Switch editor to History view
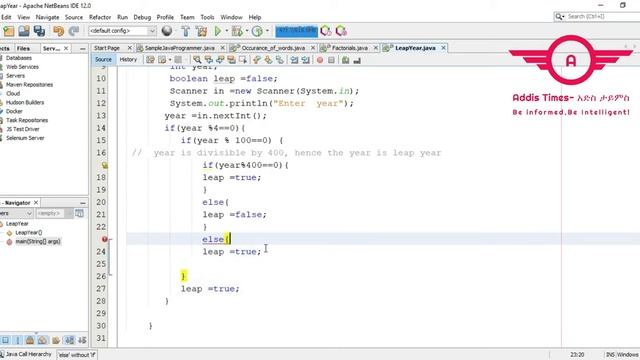640x360 pixels. [128, 60]
